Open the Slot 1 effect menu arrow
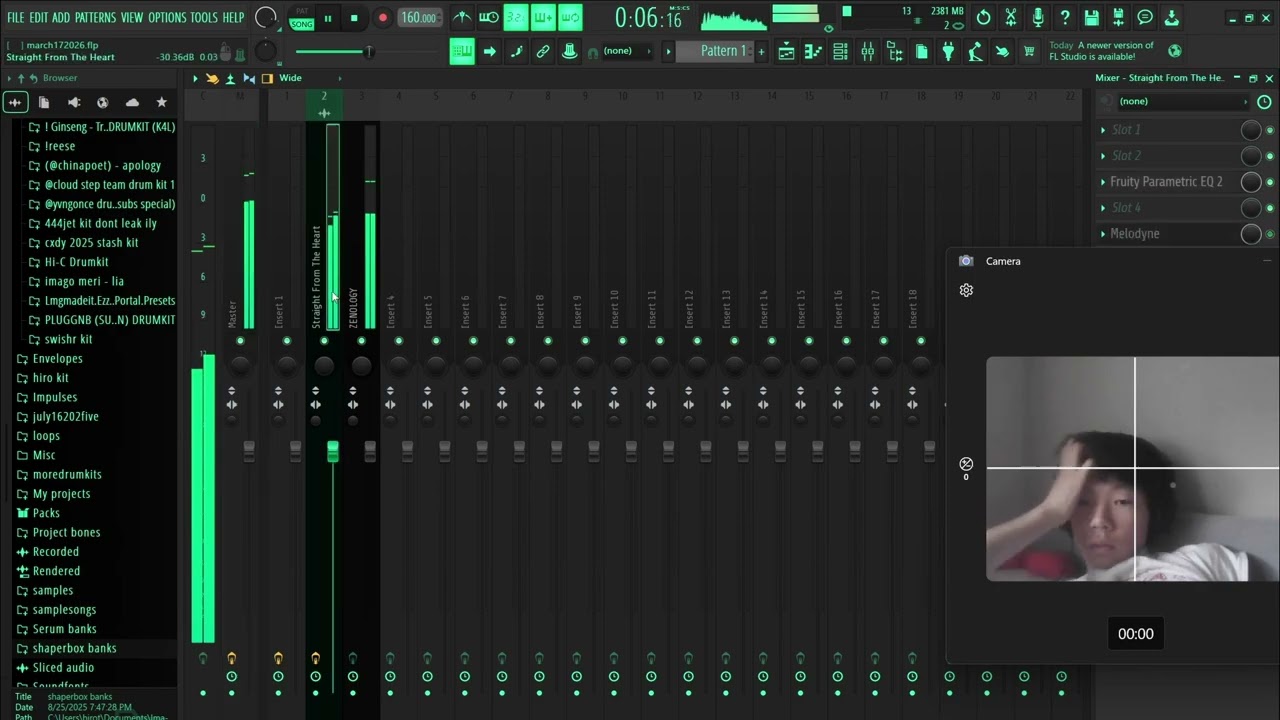Image resolution: width=1280 pixels, height=720 pixels. tap(1103, 130)
